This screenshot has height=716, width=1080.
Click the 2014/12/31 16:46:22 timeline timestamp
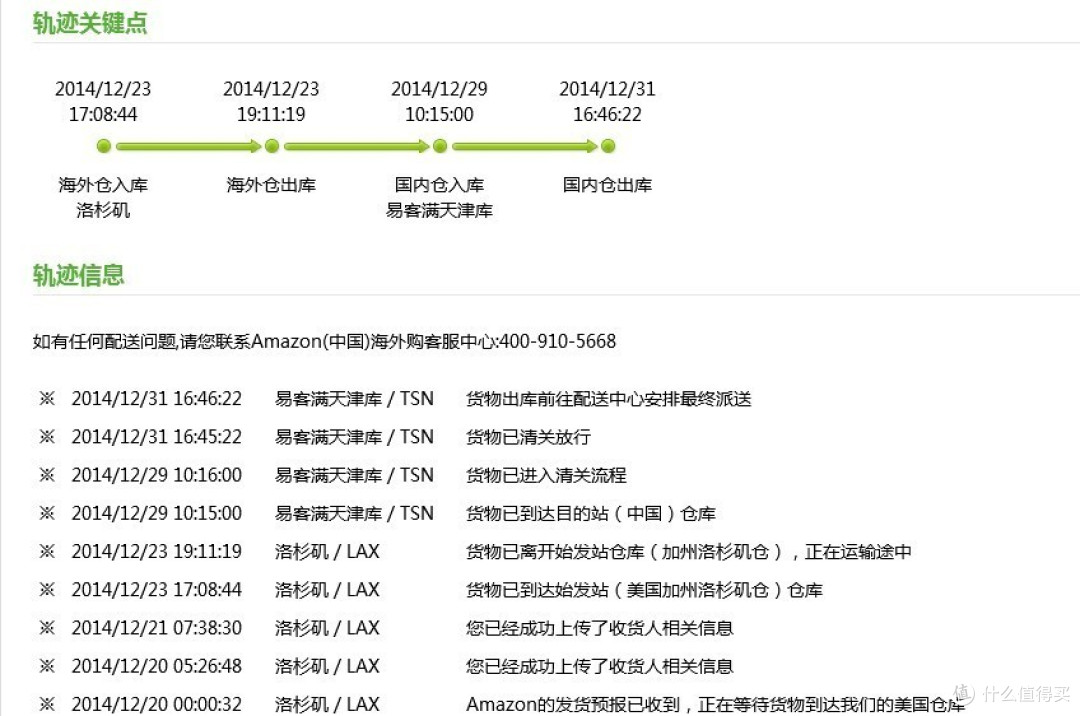pos(608,101)
